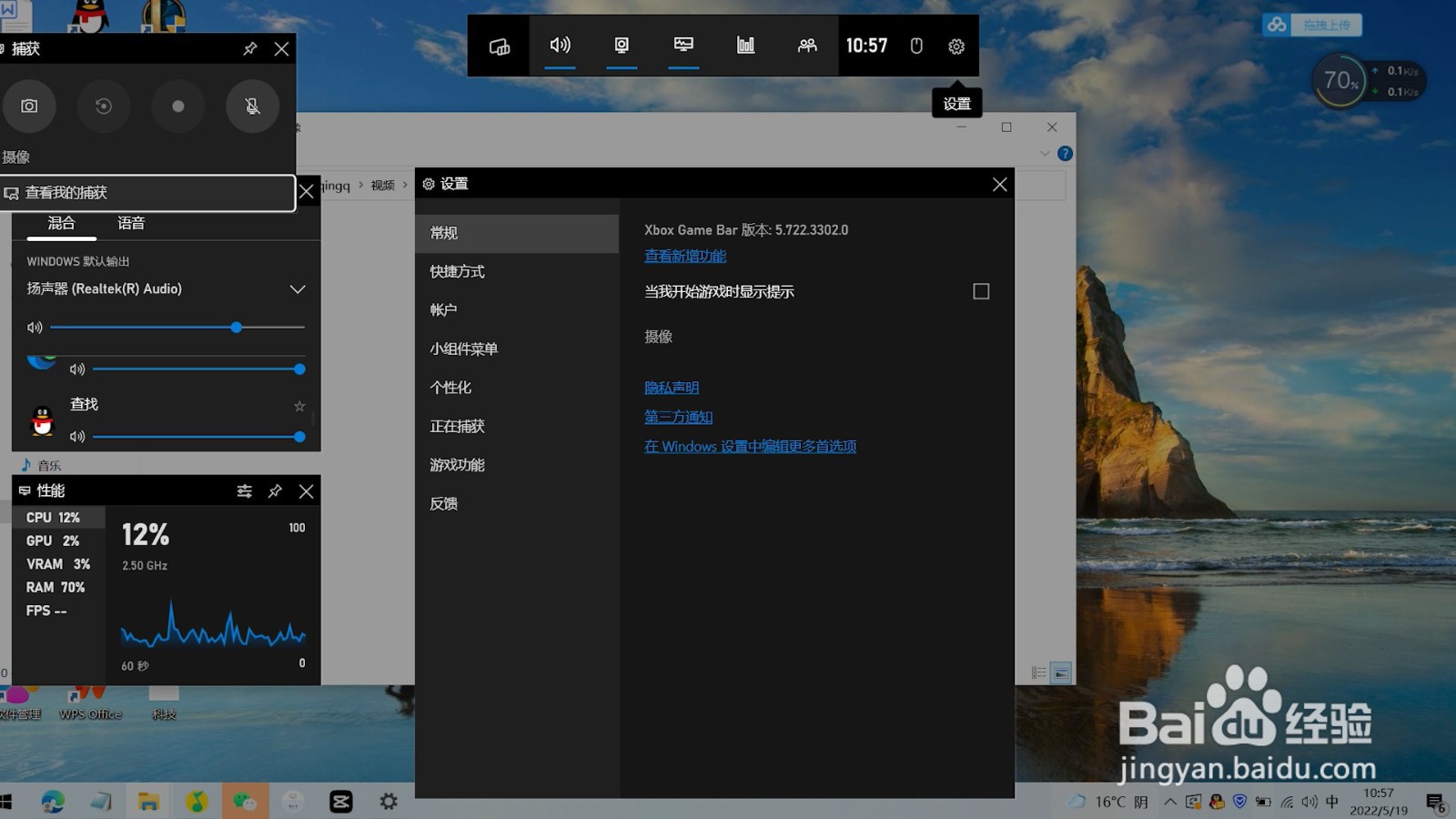Toggle the Capture widget in Game Bar toolbar
Screen dimensions: 1456x819
tap(622, 45)
